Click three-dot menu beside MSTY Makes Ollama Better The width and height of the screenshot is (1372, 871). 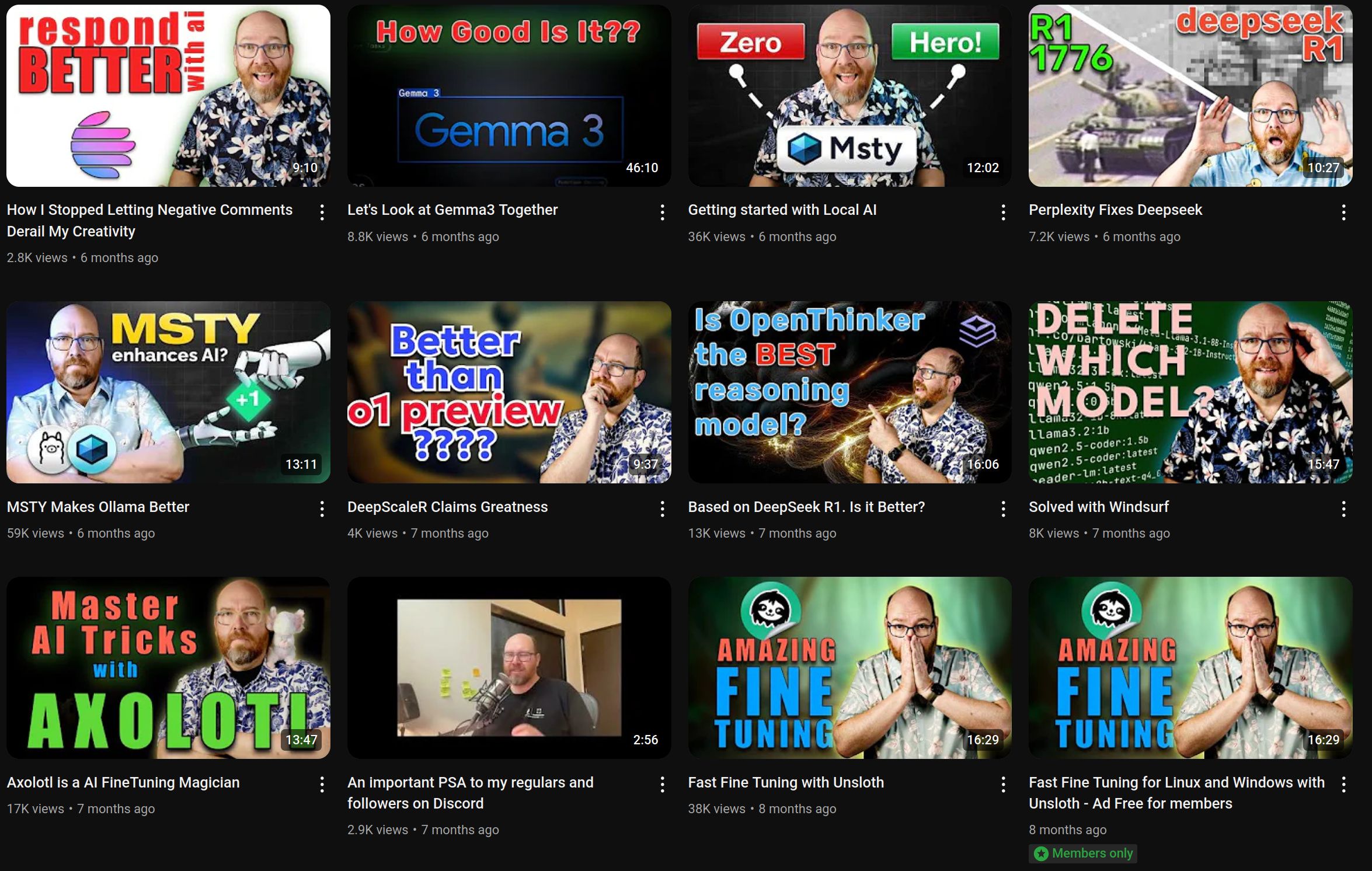322,509
